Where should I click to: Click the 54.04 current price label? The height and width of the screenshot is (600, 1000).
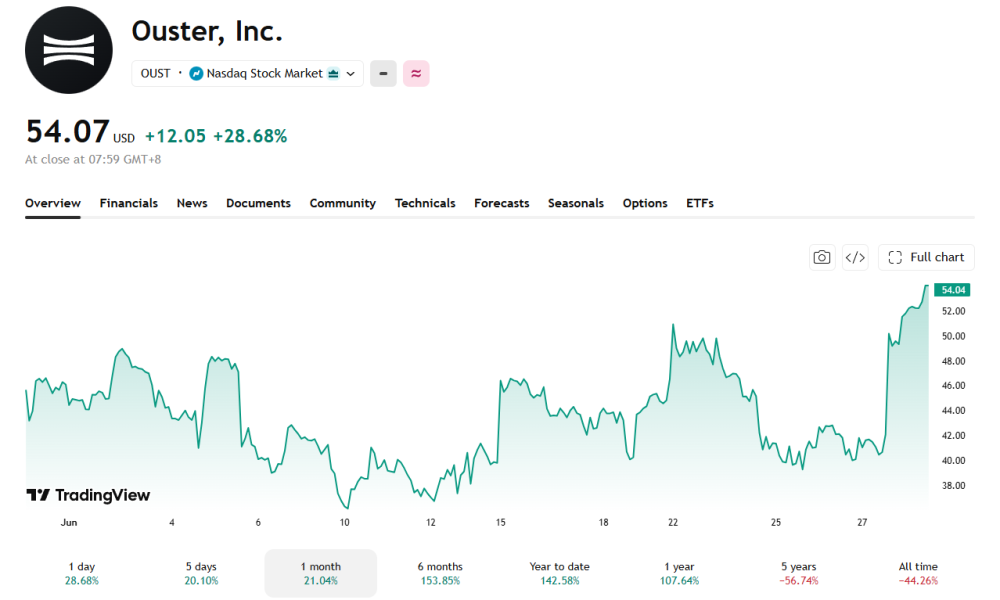[952, 290]
